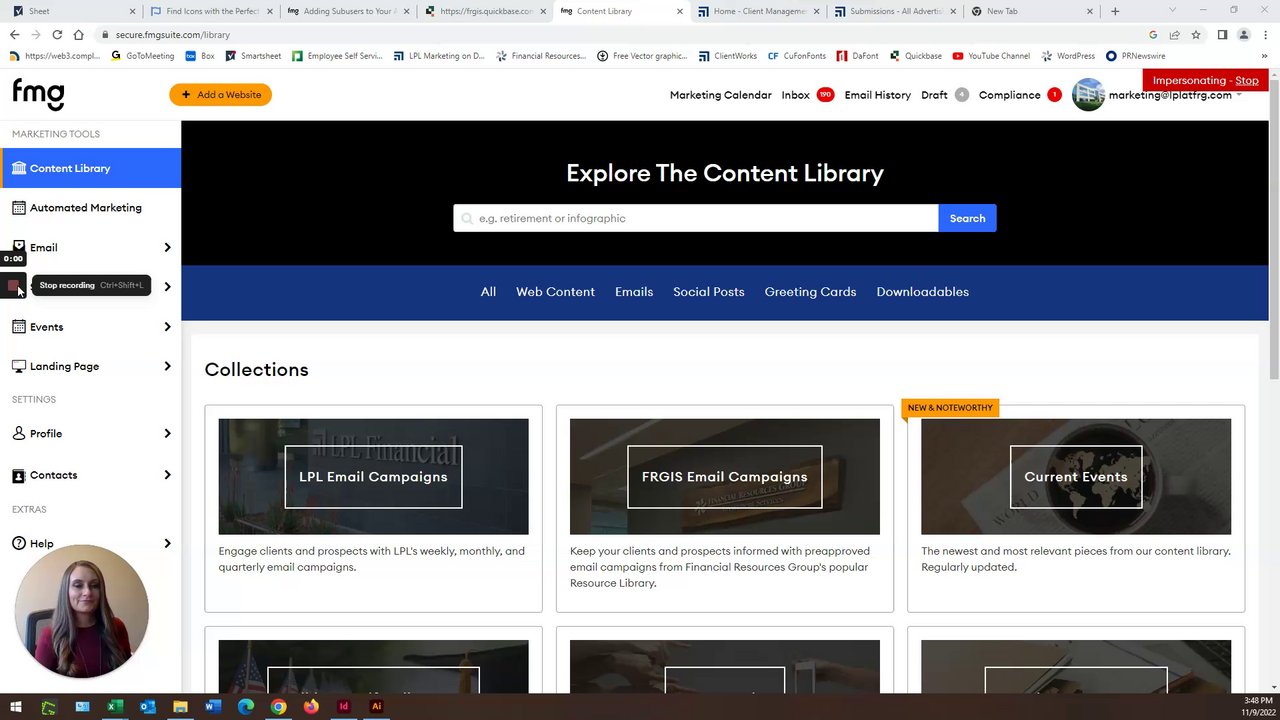Image resolution: width=1280 pixels, height=720 pixels.
Task: Select the Social Posts tab
Action: [x=708, y=292]
